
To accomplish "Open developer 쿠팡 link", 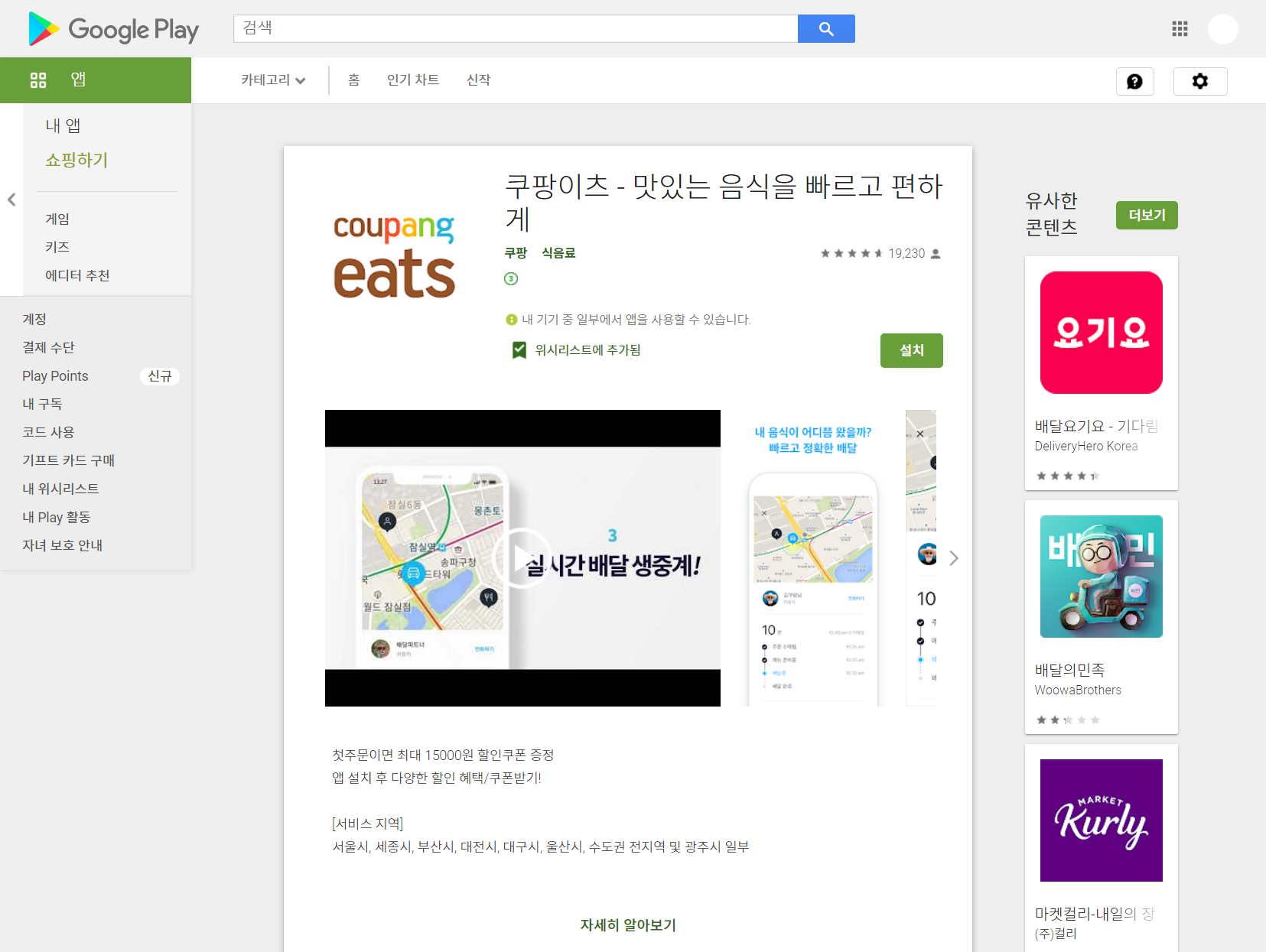I will click(x=516, y=253).
